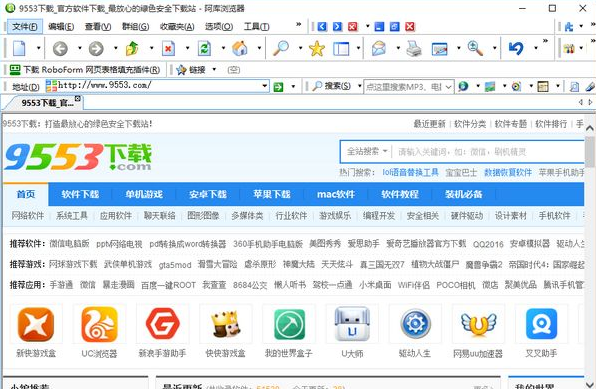Go to the 软件下载 navigation tab
This screenshot has width=596, height=389.
tap(80, 194)
